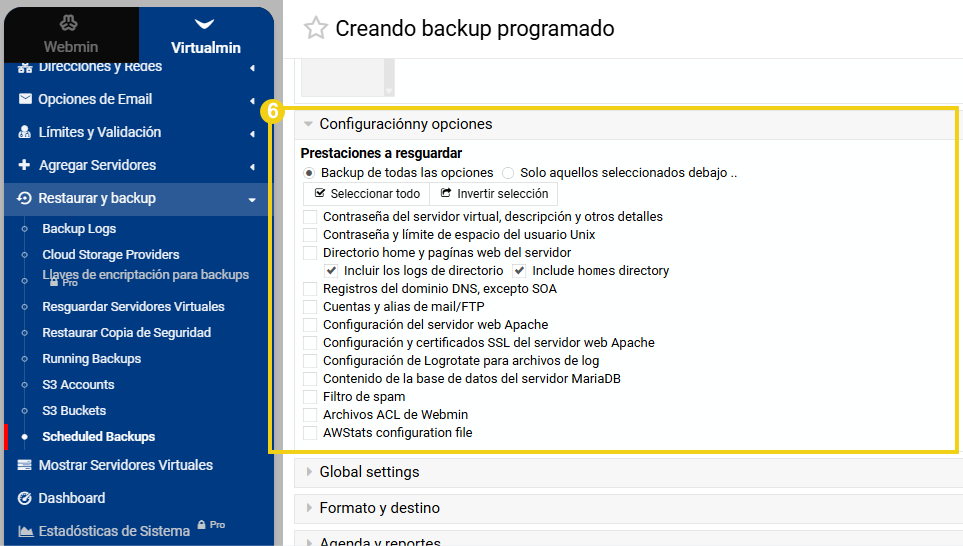The image size is (963, 546).
Task: Open the Dashboard link
Action: [x=72, y=498]
